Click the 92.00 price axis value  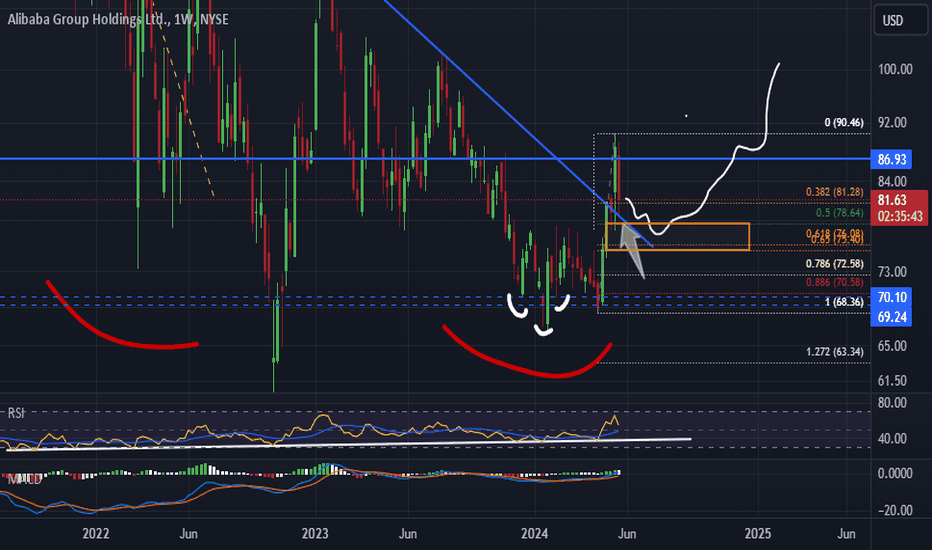[x=892, y=122]
